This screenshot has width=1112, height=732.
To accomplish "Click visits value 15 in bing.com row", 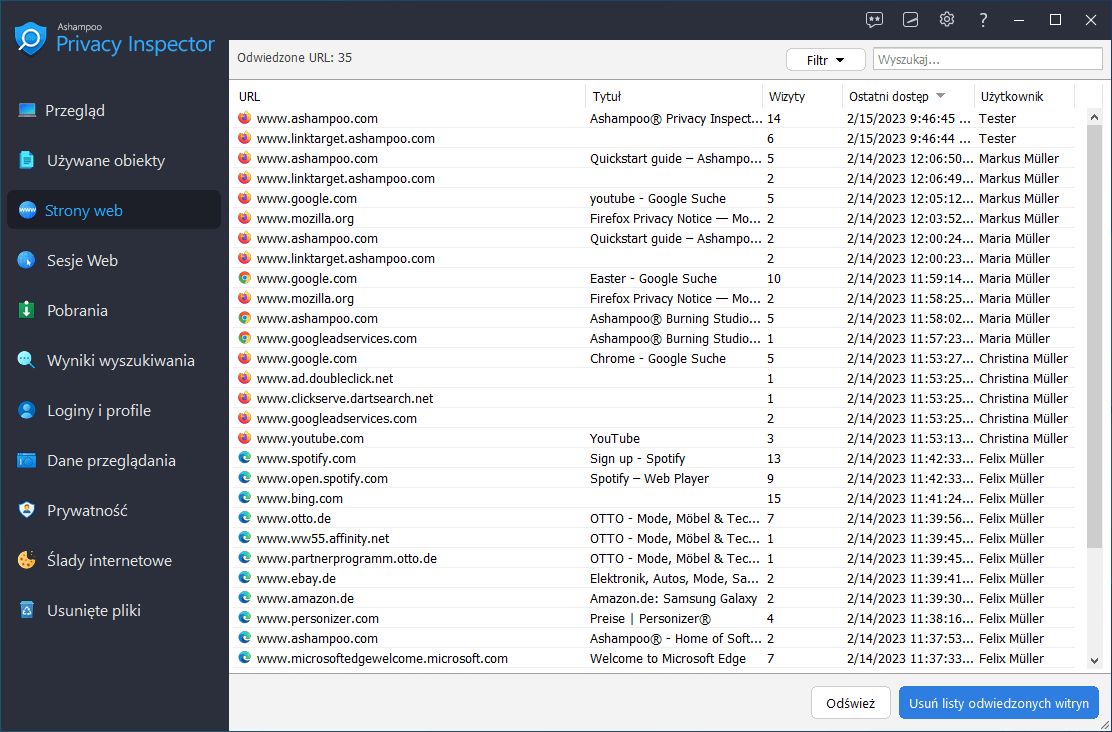I will coord(774,498).
